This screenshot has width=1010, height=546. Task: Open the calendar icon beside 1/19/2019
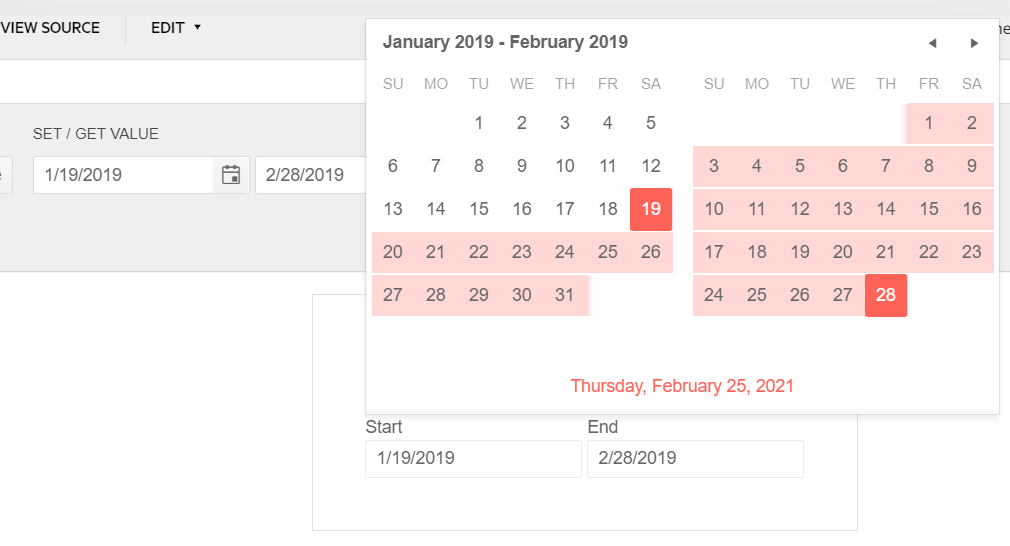click(x=231, y=174)
